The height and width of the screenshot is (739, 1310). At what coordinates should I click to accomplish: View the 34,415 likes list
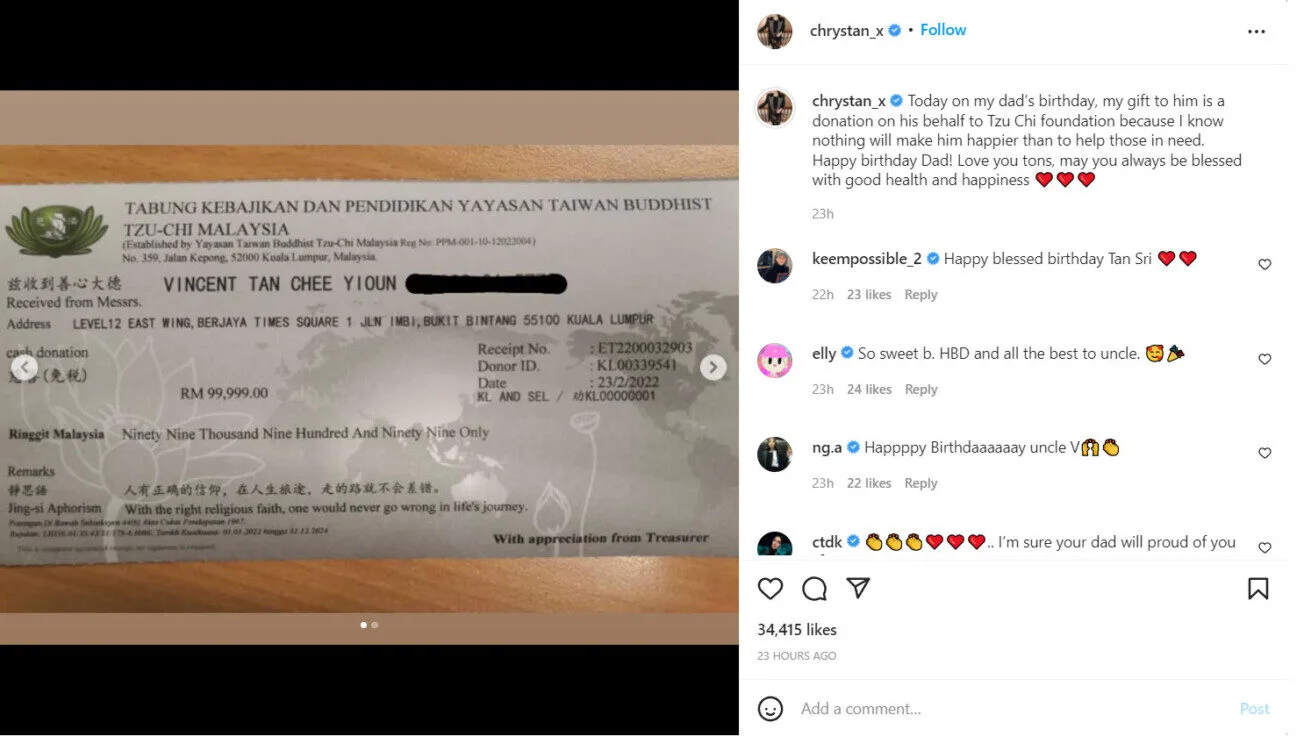[x=797, y=630]
